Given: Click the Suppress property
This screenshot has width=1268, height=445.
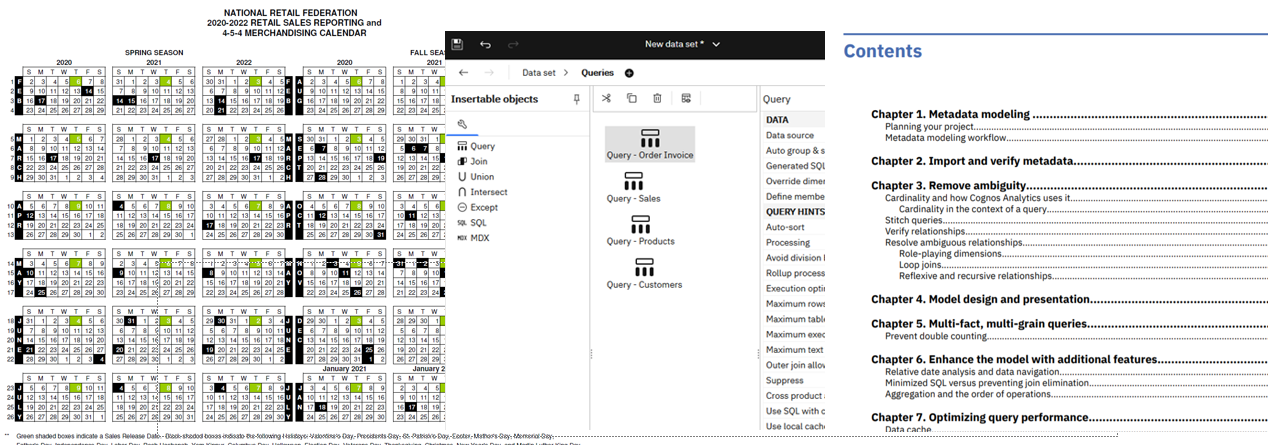Looking at the screenshot, I should click(784, 381).
